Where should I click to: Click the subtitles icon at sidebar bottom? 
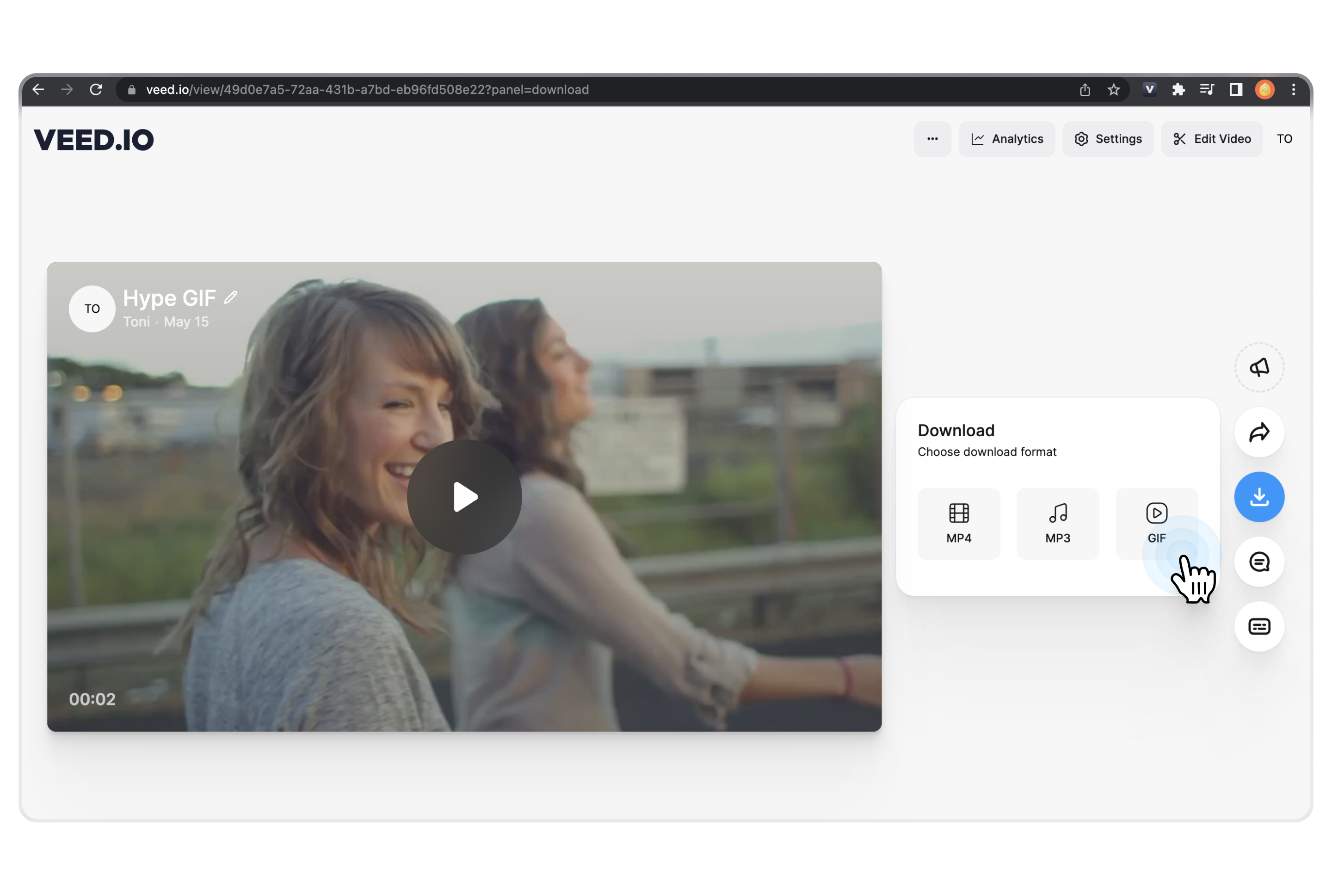(x=1259, y=626)
